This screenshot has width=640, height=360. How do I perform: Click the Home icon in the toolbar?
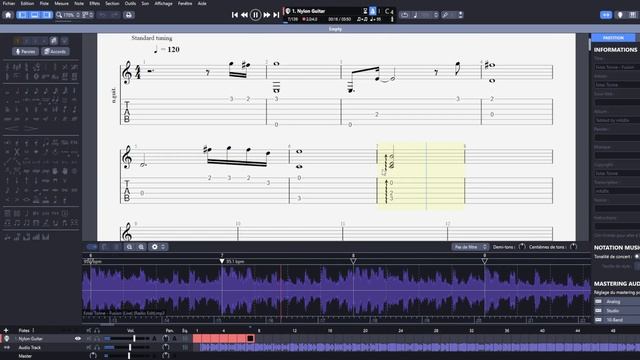tap(8, 15)
